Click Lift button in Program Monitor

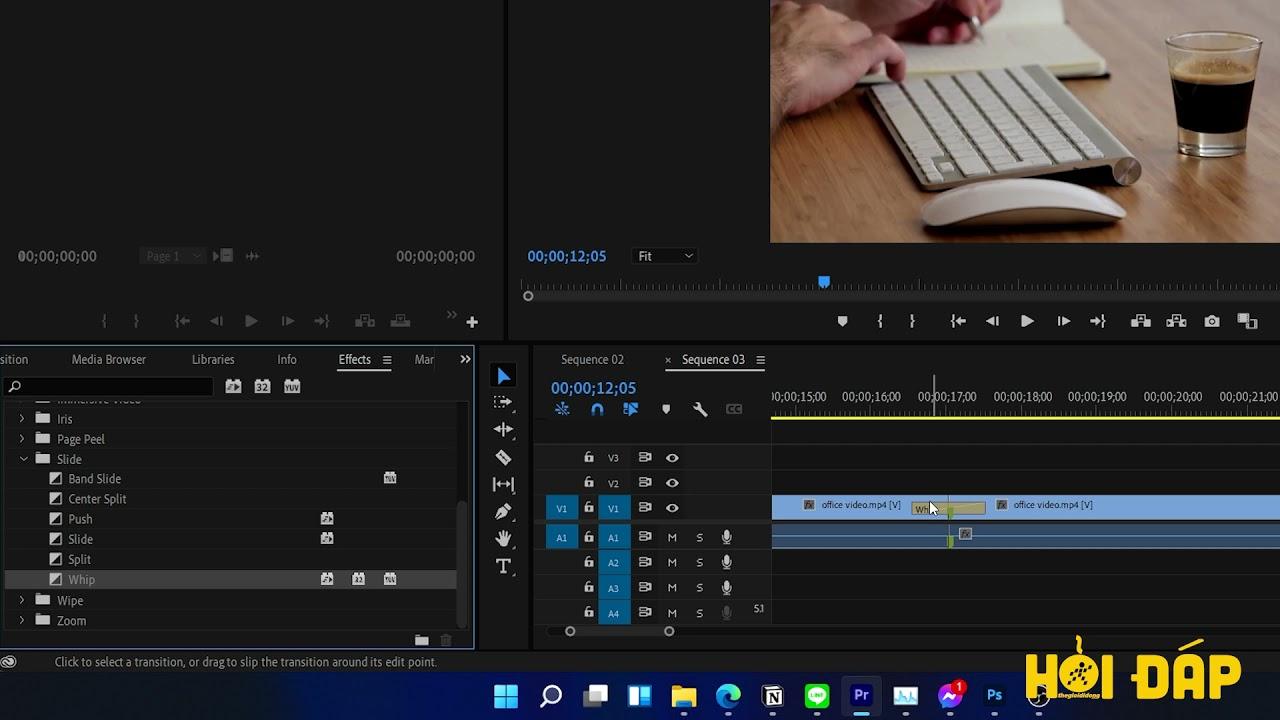[x=1140, y=321]
